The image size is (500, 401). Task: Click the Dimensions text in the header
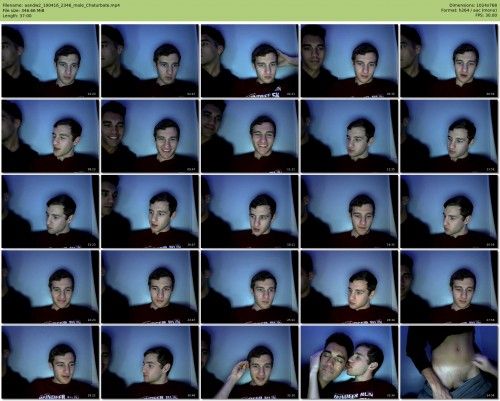click(x=473, y=5)
